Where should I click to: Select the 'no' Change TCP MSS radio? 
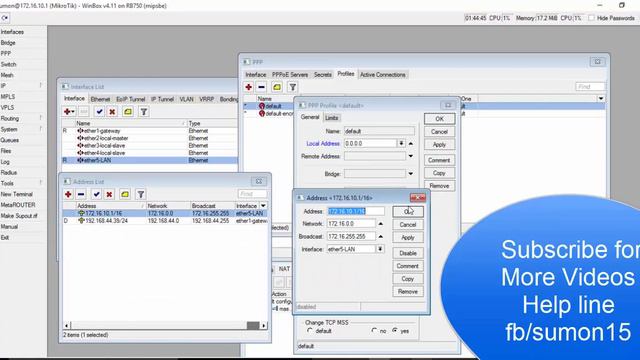(374, 330)
